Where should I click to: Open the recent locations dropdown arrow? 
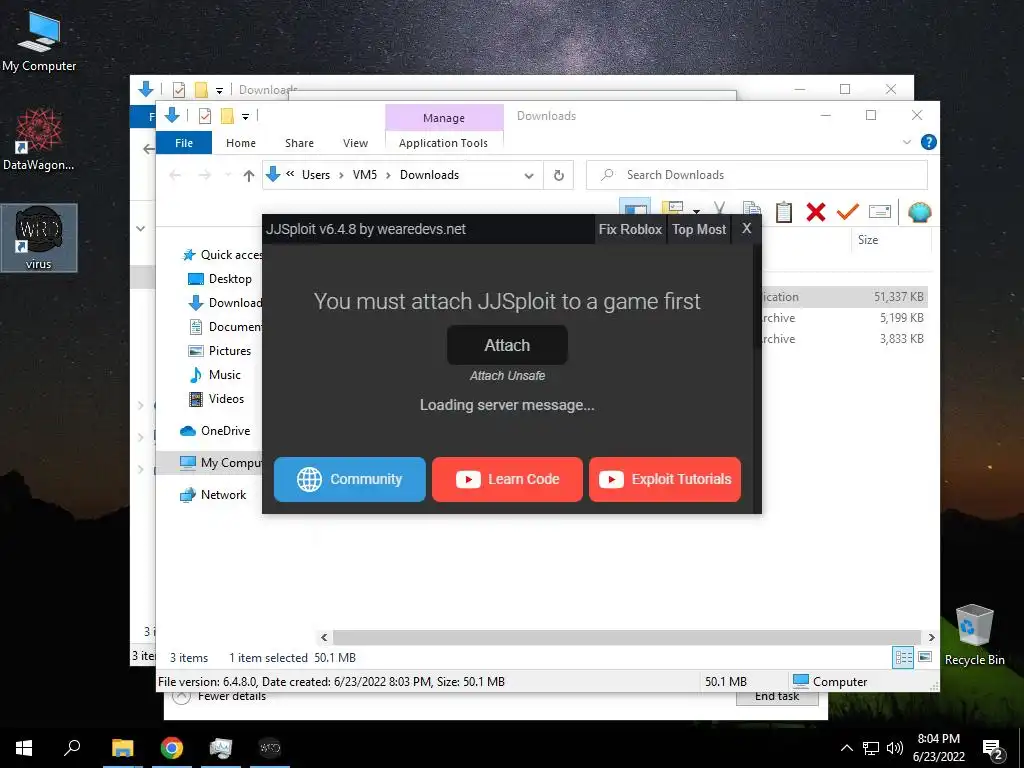(228, 175)
